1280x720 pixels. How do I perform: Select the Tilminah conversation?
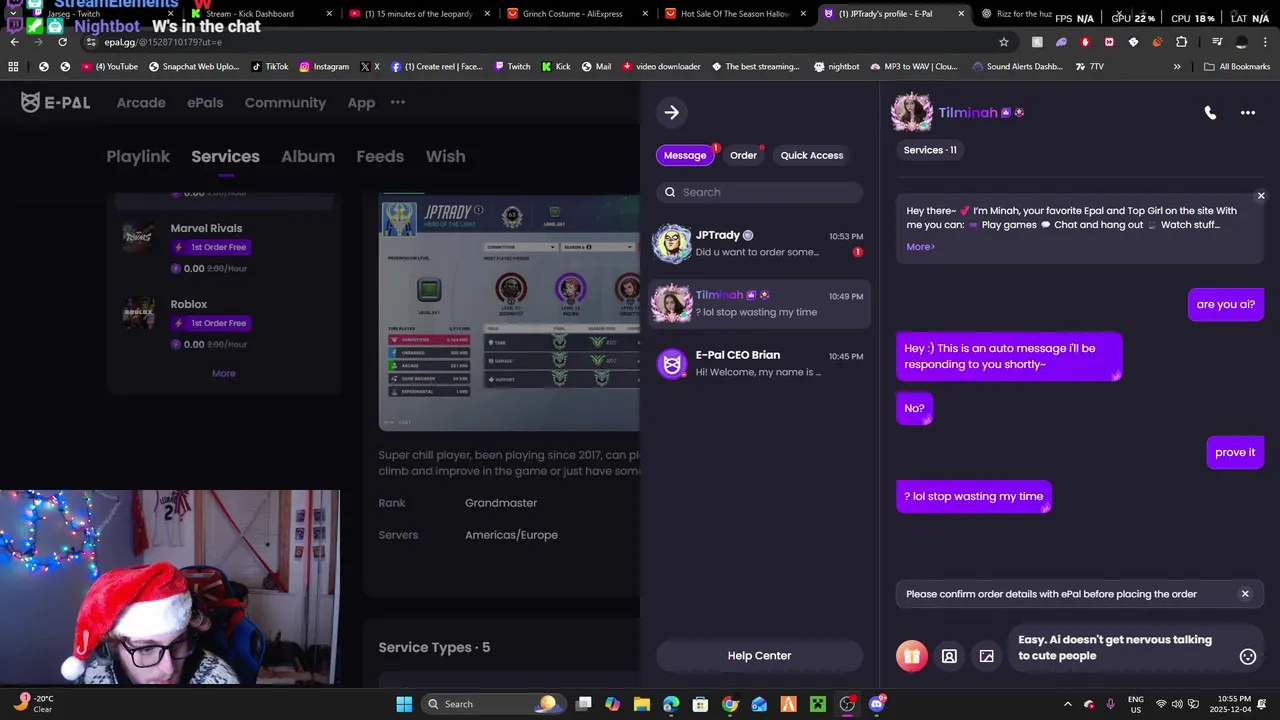[760, 303]
